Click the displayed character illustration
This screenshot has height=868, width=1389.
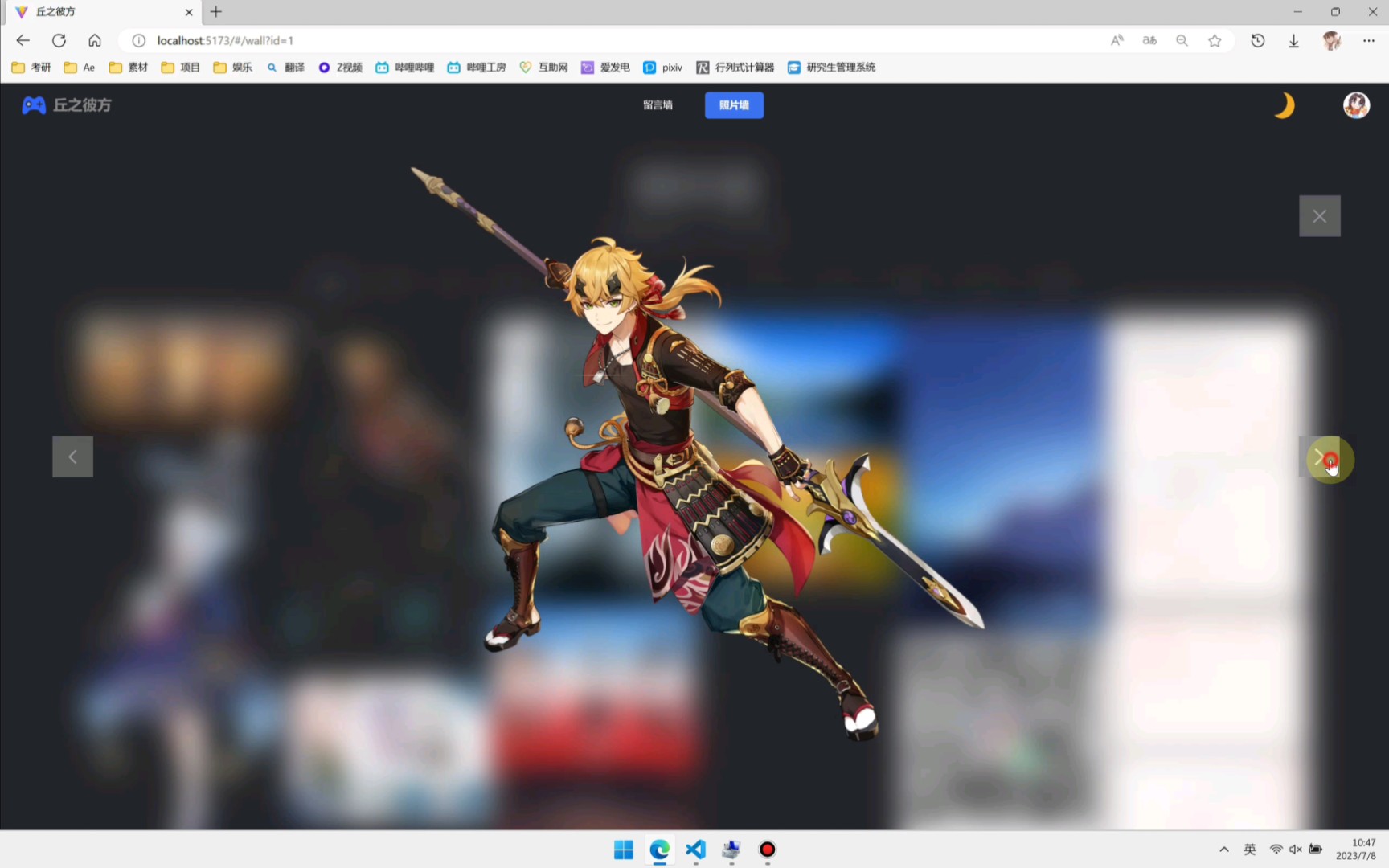696,454
